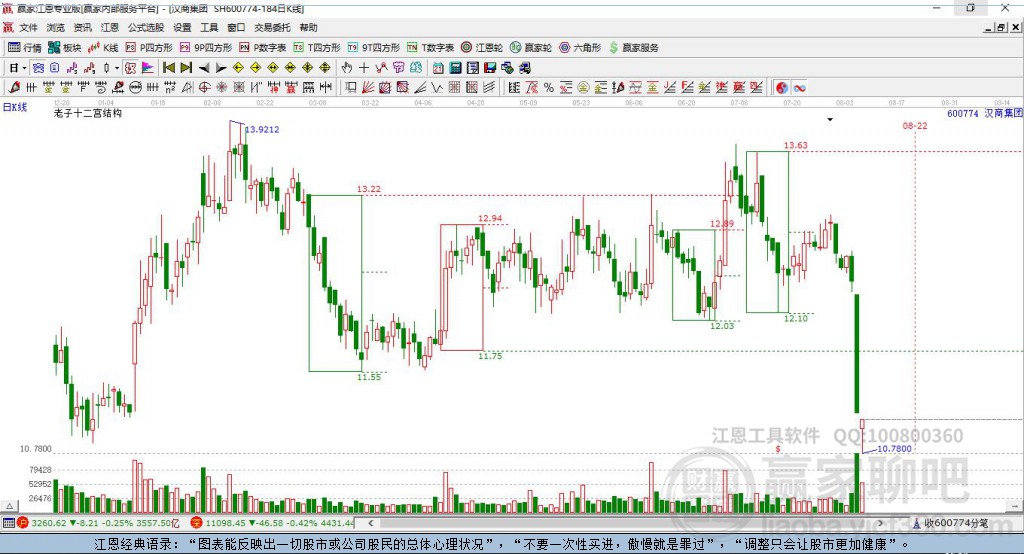Open the 赢家轮 wheel tool

tap(531, 48)
